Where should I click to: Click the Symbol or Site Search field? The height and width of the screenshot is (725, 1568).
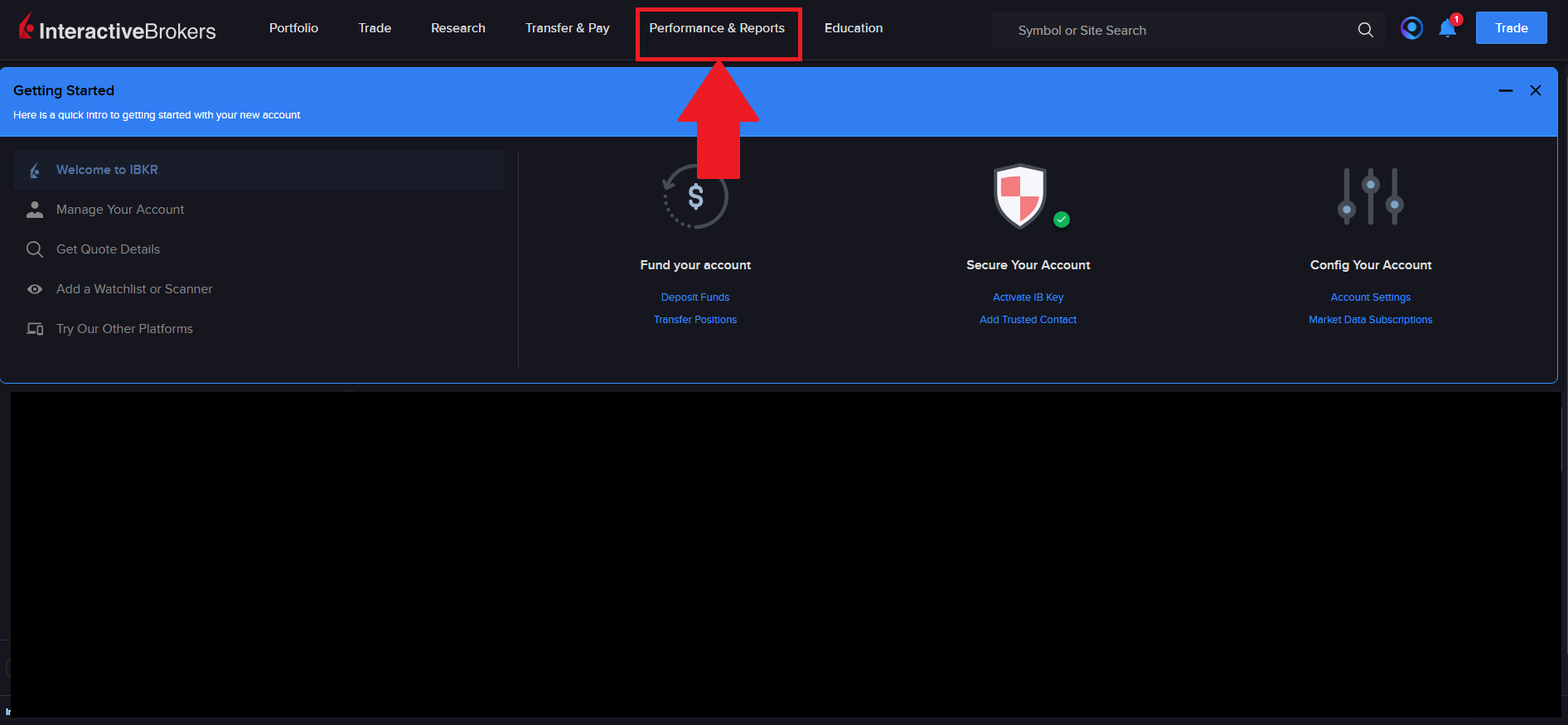pos(1188,30)
